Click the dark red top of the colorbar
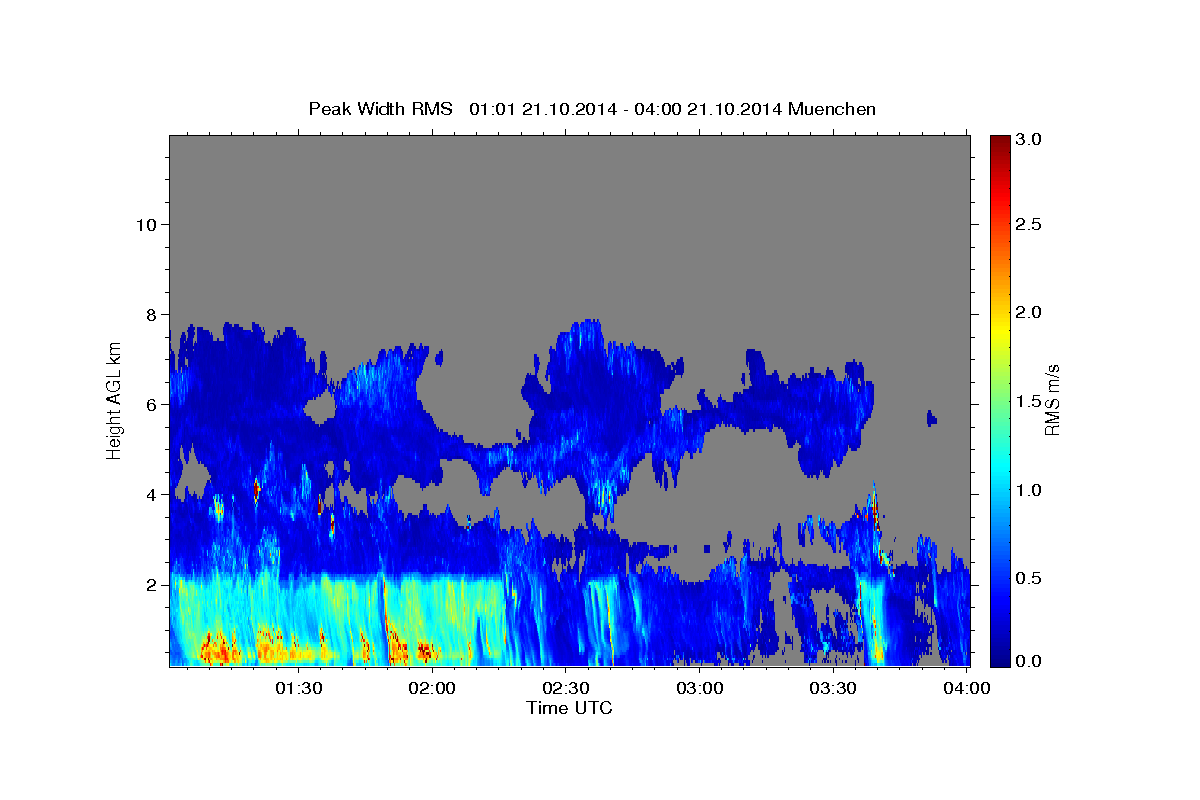This screenshot has width=1200, height=800. point(999,145)
